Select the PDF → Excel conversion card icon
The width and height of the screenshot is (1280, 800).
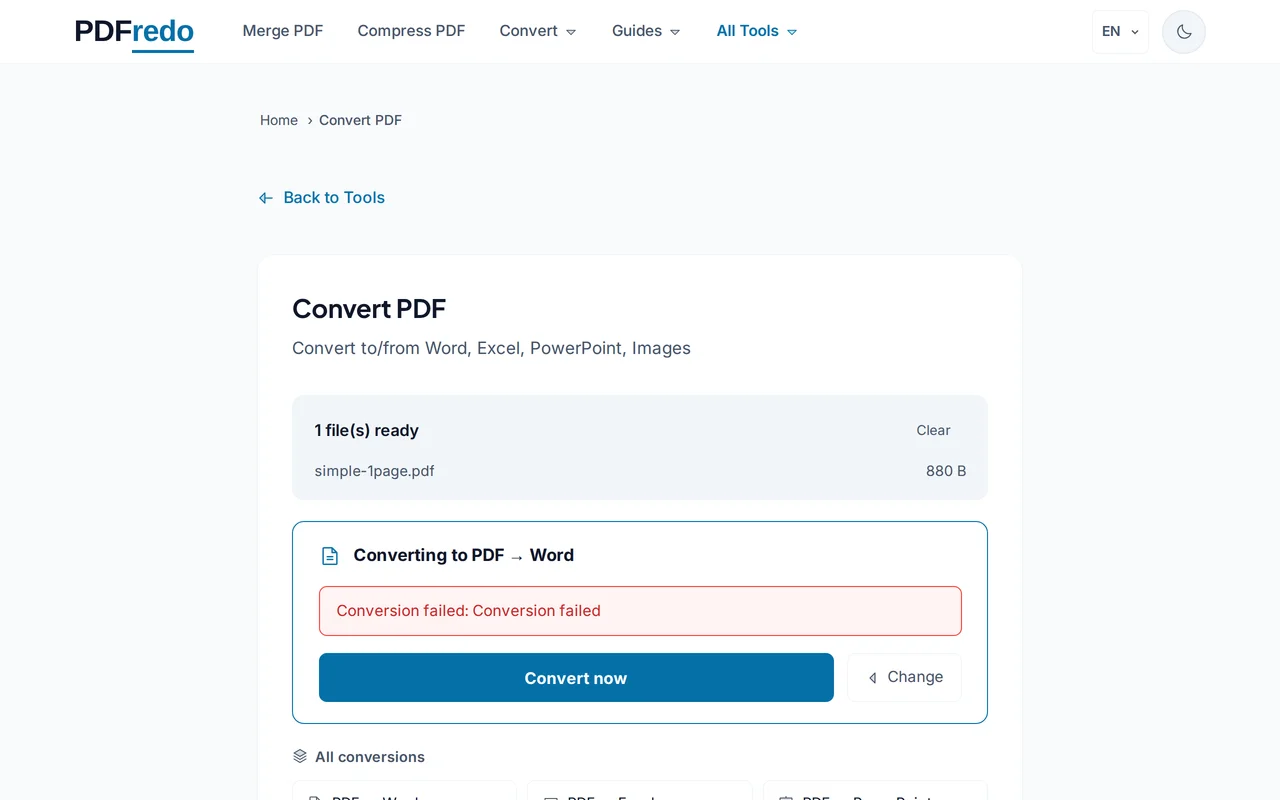tap(550, 797)
